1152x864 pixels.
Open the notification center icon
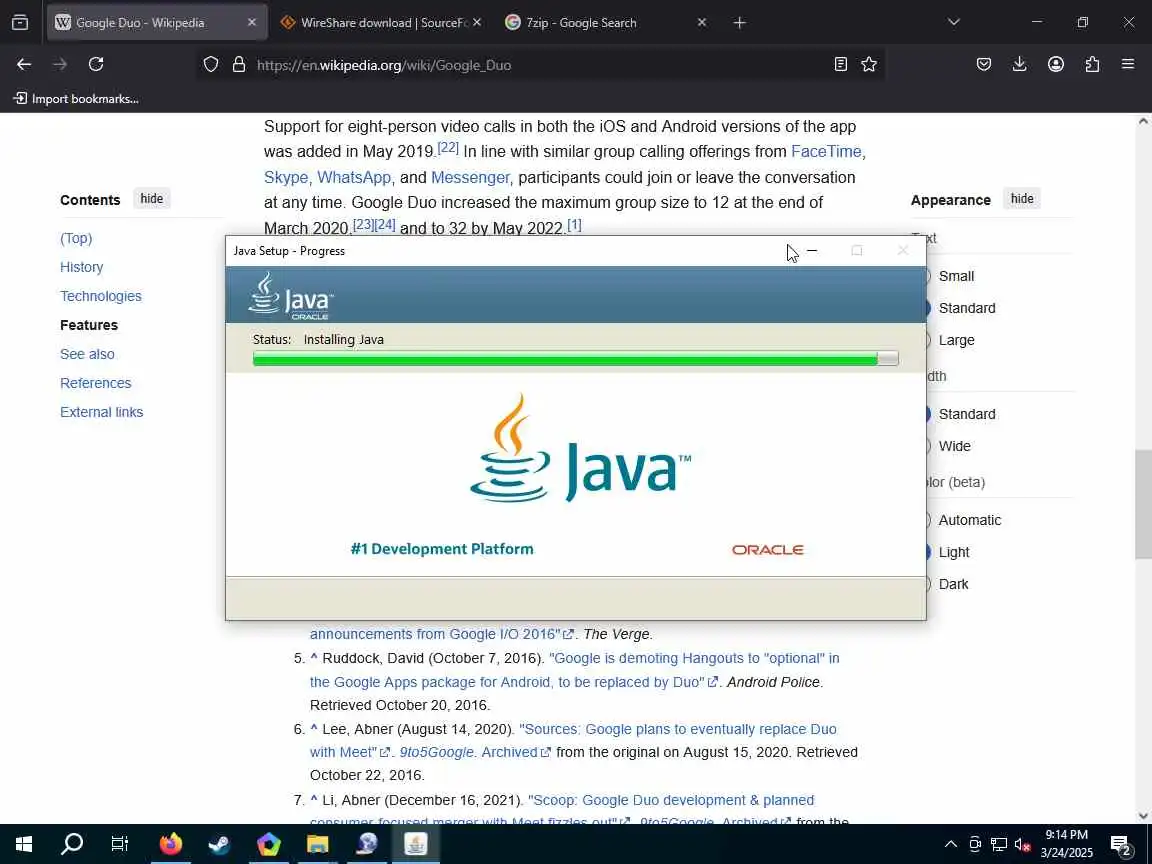click(x=1121, y=845)
